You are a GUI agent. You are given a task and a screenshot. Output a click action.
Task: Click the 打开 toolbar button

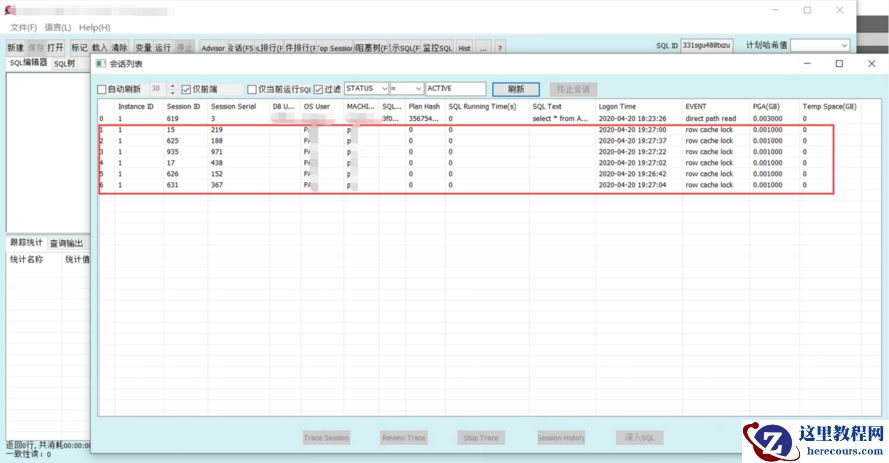pos(55,48)
